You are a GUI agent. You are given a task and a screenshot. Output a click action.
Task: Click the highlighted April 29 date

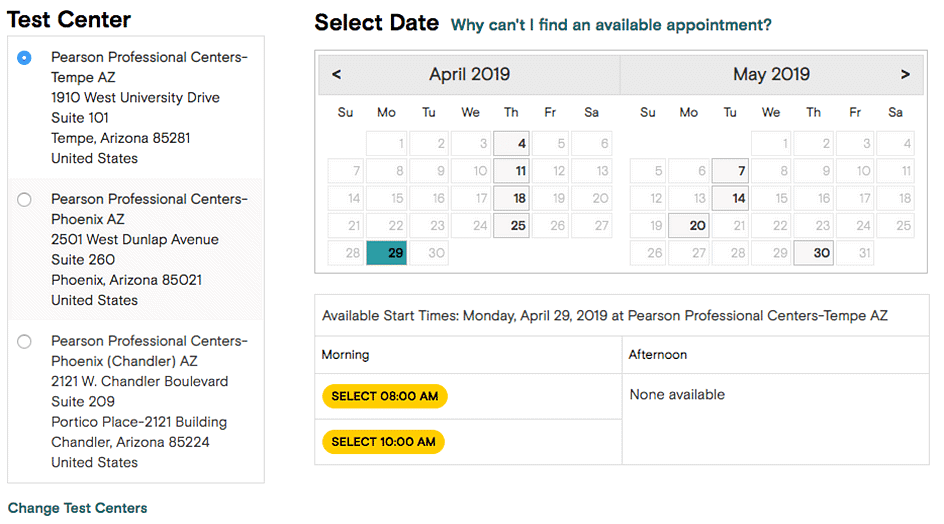(x=387, y=253)
